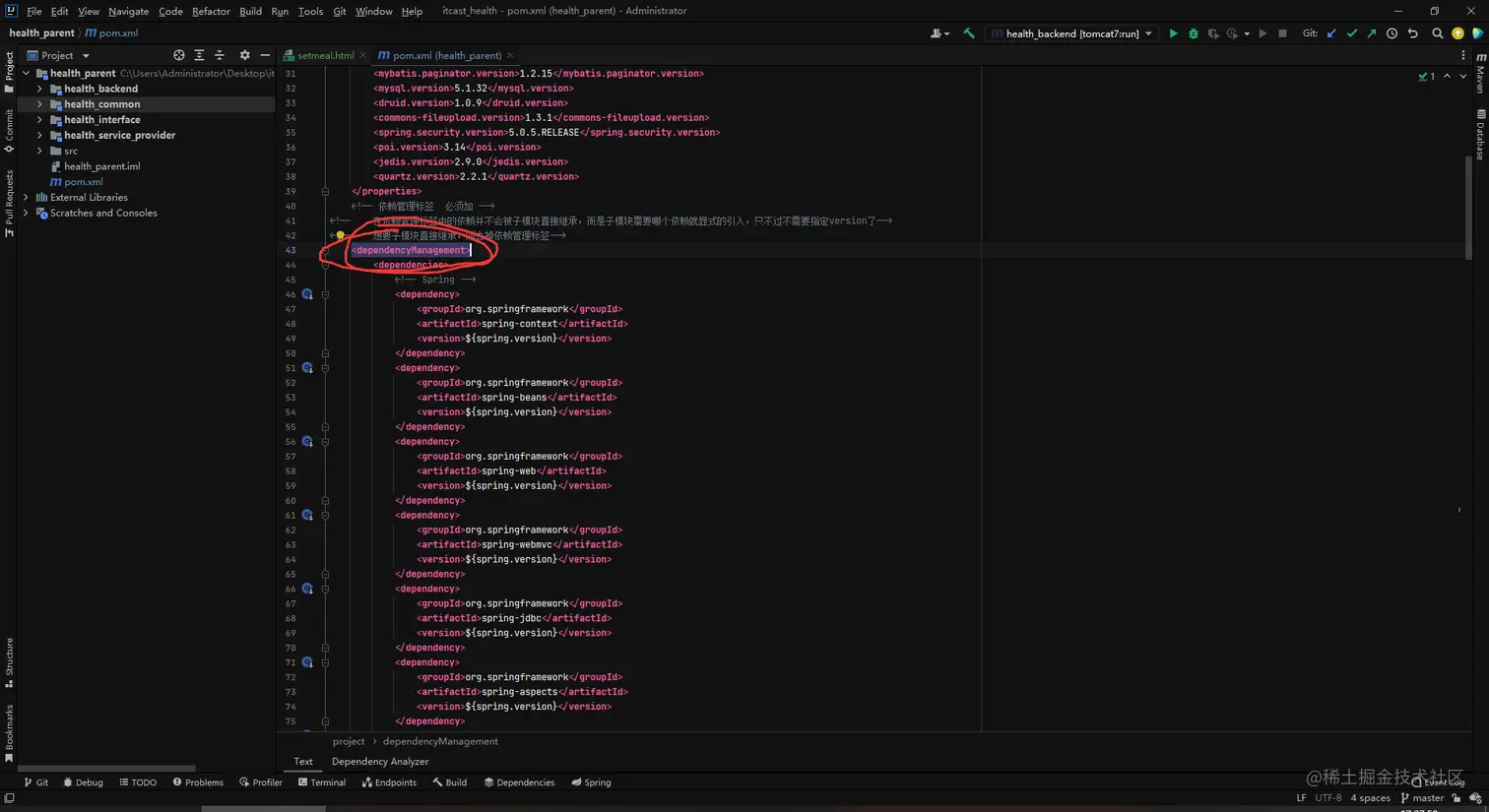Image resolution: width=1489 pixels, height=812 pixels.
Task: Open editor tabs more-options menu
Action: pyautogui.click(x=1463, y=55)
